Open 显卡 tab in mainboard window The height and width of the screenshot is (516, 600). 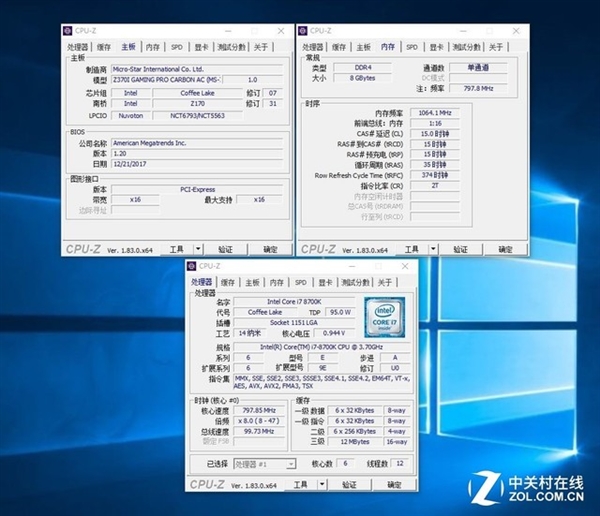click(201, 47)
